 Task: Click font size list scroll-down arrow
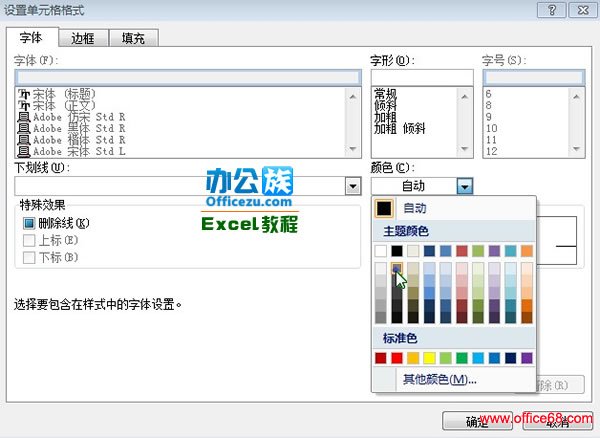576,149
